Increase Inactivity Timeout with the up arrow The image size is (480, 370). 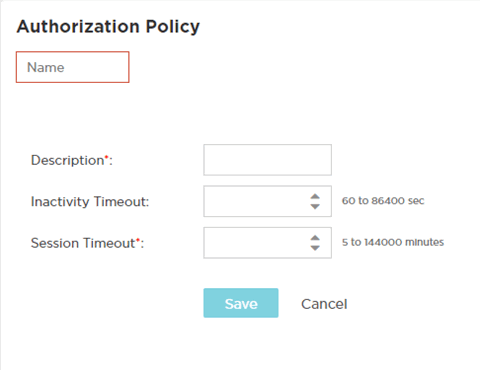(315, 197)
